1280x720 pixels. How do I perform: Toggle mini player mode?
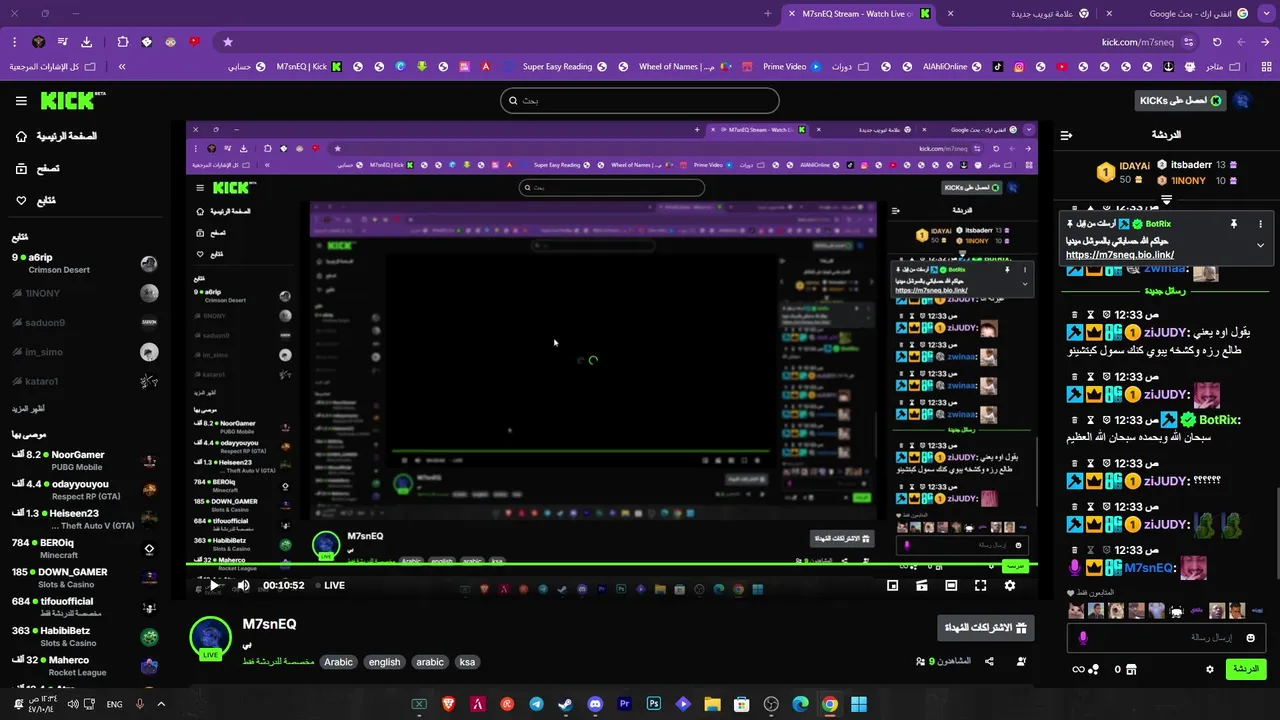[x=892, y=586]
